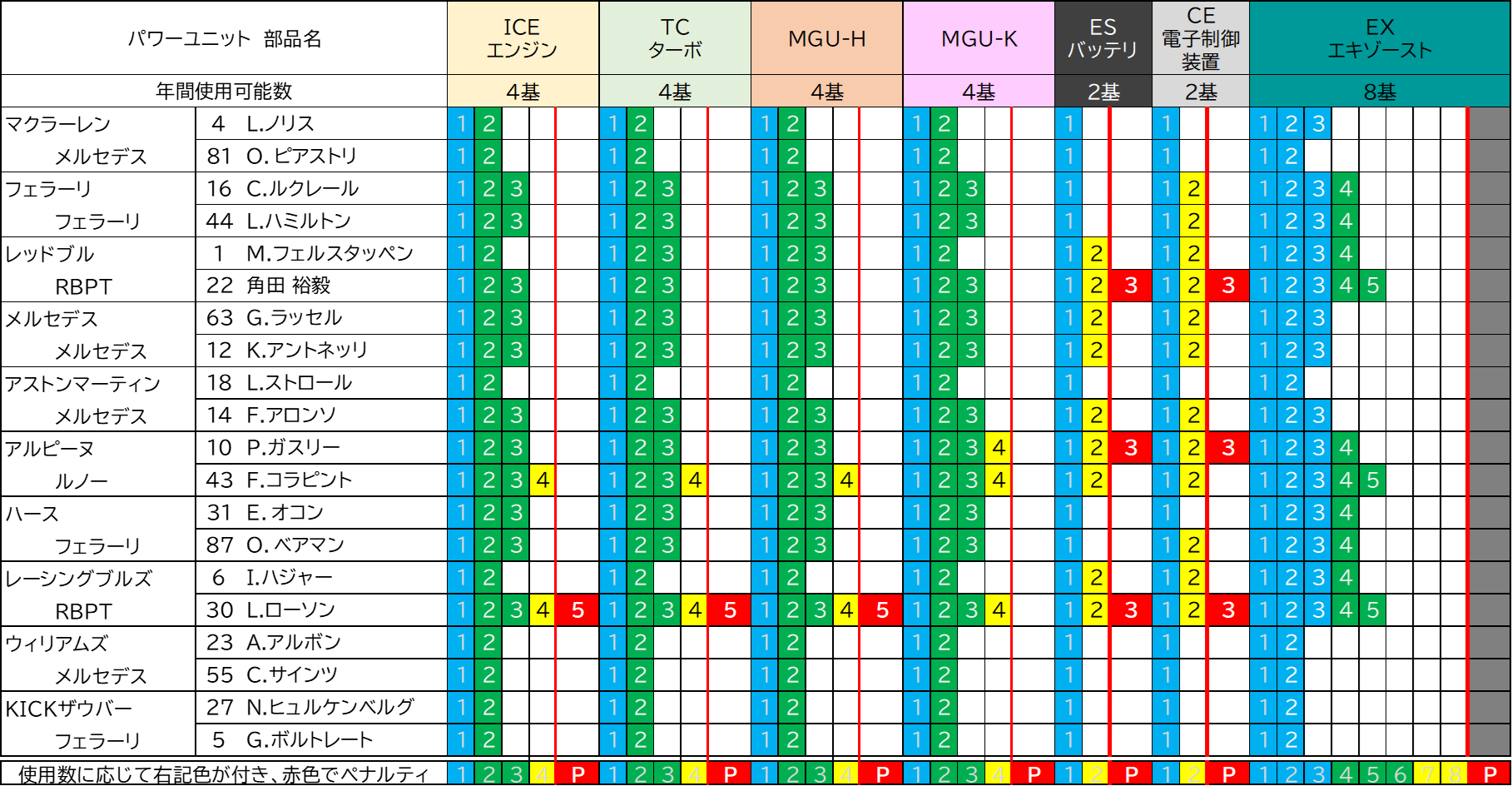The height and width of the screenshot is (786, 1512).
Task: Select the マクラーレン team name
Action: point(58,124)
